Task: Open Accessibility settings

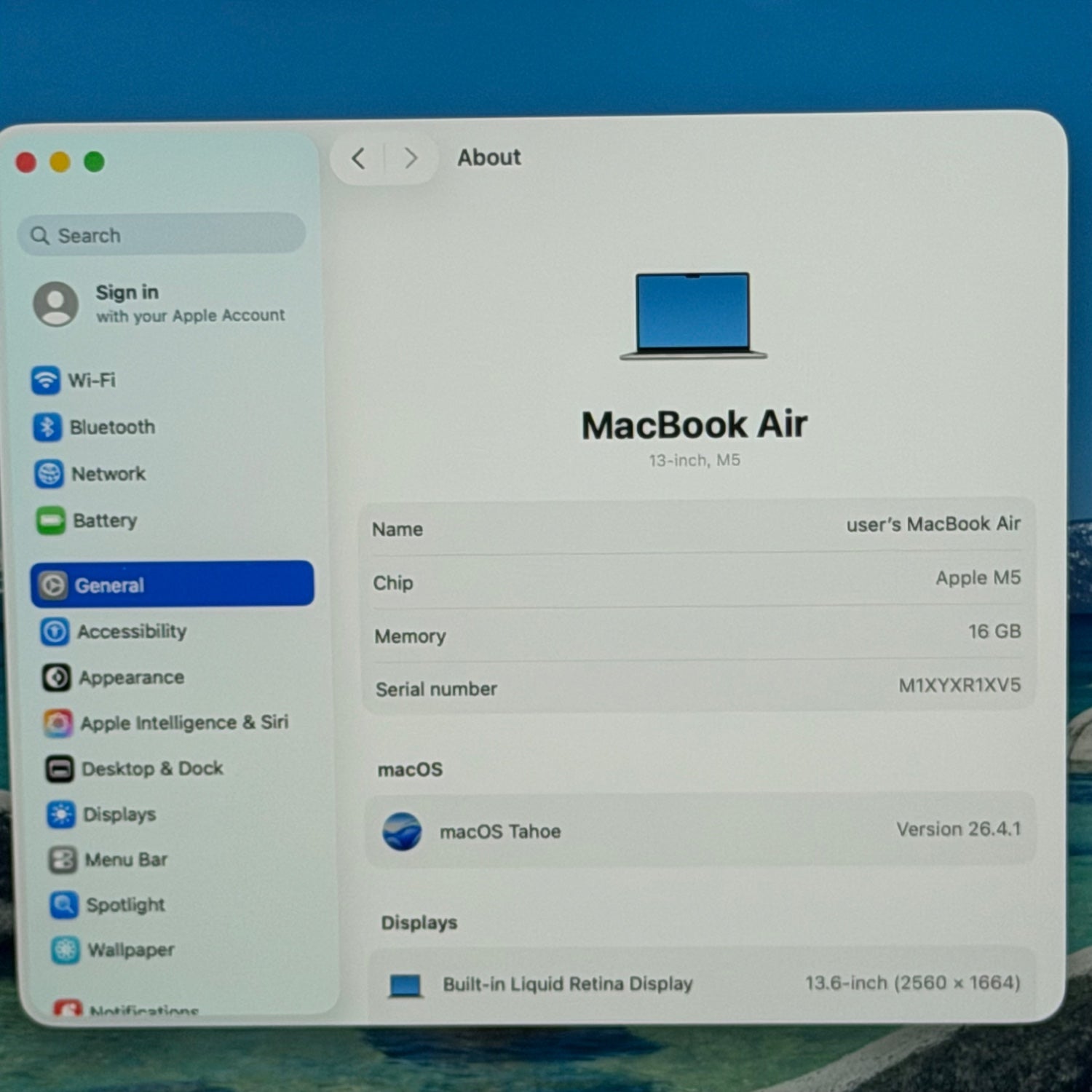Action: tap(175, 631)
